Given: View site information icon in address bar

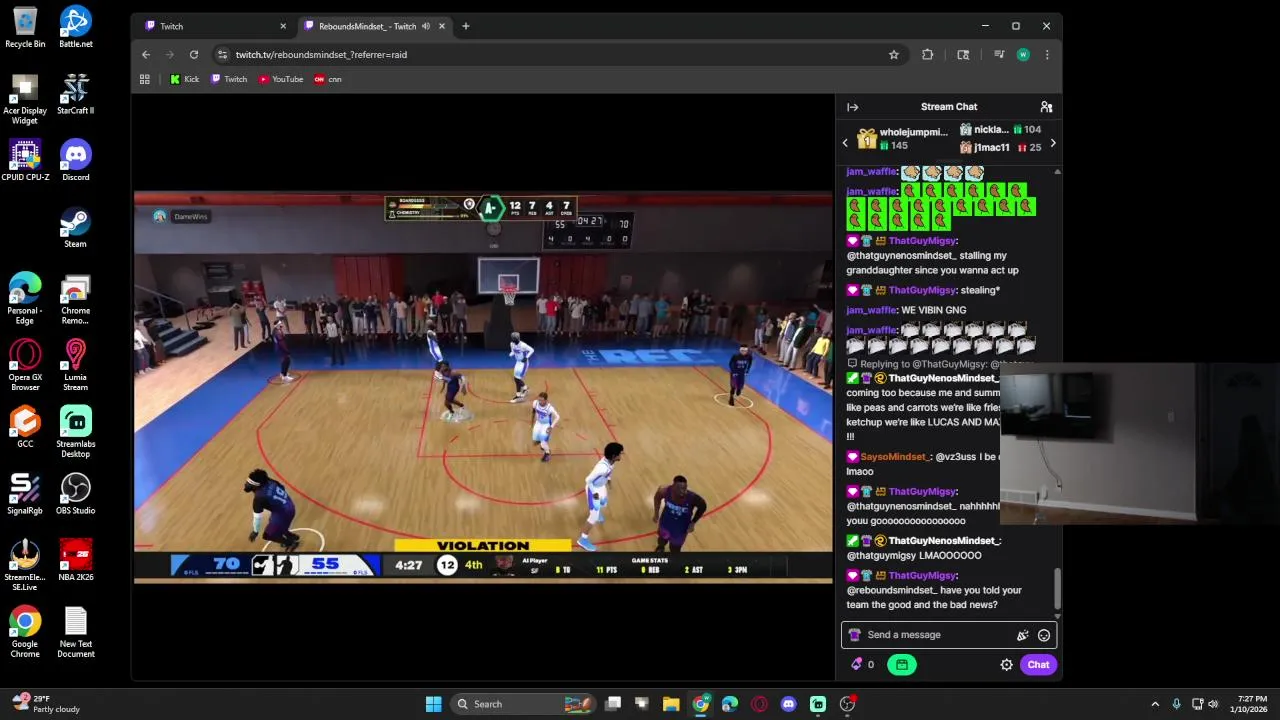Looking at the screenshot, I should [x=223, y=55].
